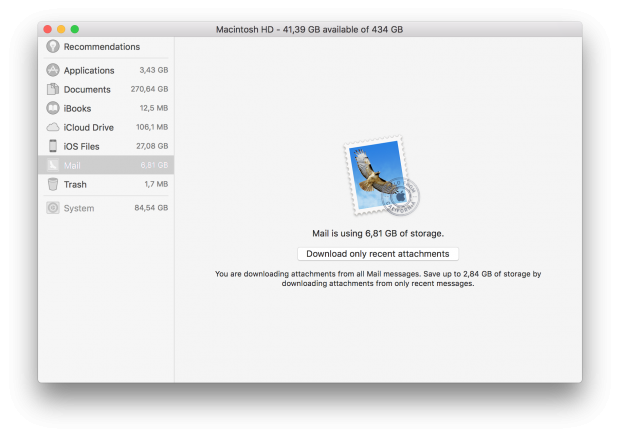Select the Documents 270,64 GB size value
The image size is (620, 437).
[149, 89]
